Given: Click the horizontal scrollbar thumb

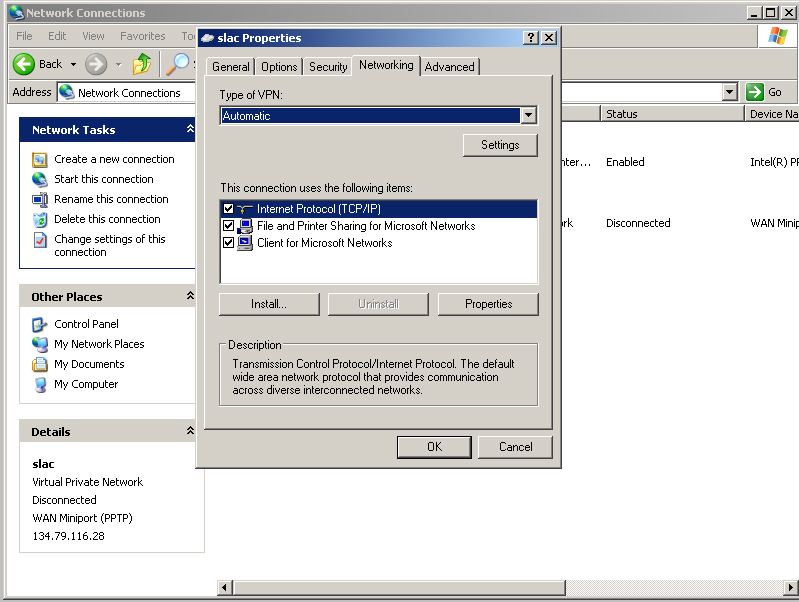Looking at the screenshot, I should 399,588.
